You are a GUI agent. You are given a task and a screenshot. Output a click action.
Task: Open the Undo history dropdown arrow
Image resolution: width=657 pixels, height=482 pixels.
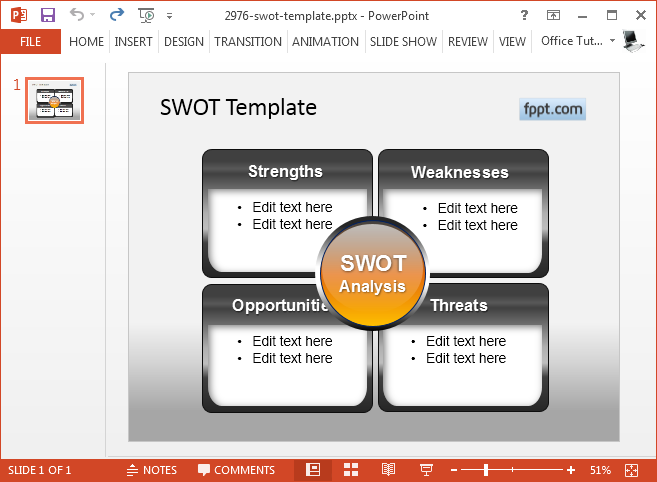point(95,16)
